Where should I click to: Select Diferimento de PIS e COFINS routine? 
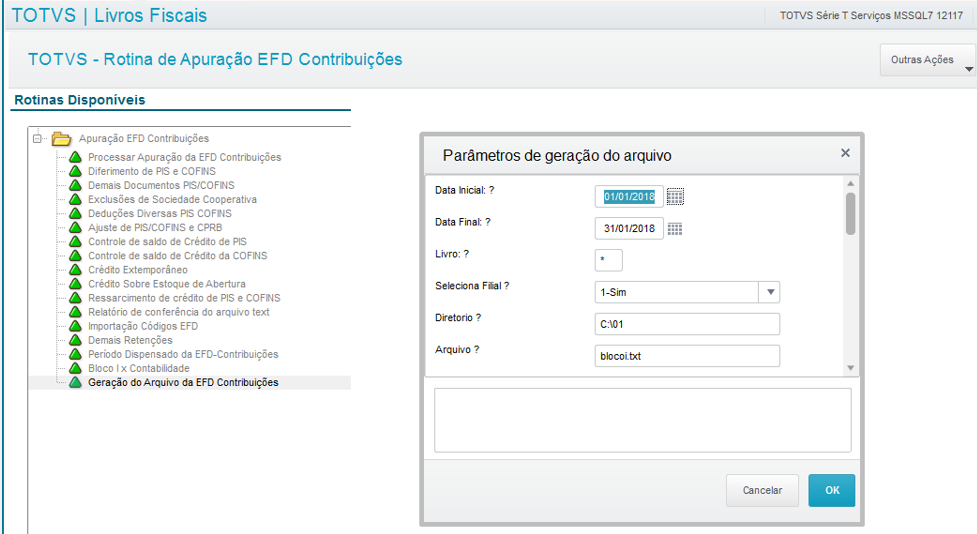(152, 171)
